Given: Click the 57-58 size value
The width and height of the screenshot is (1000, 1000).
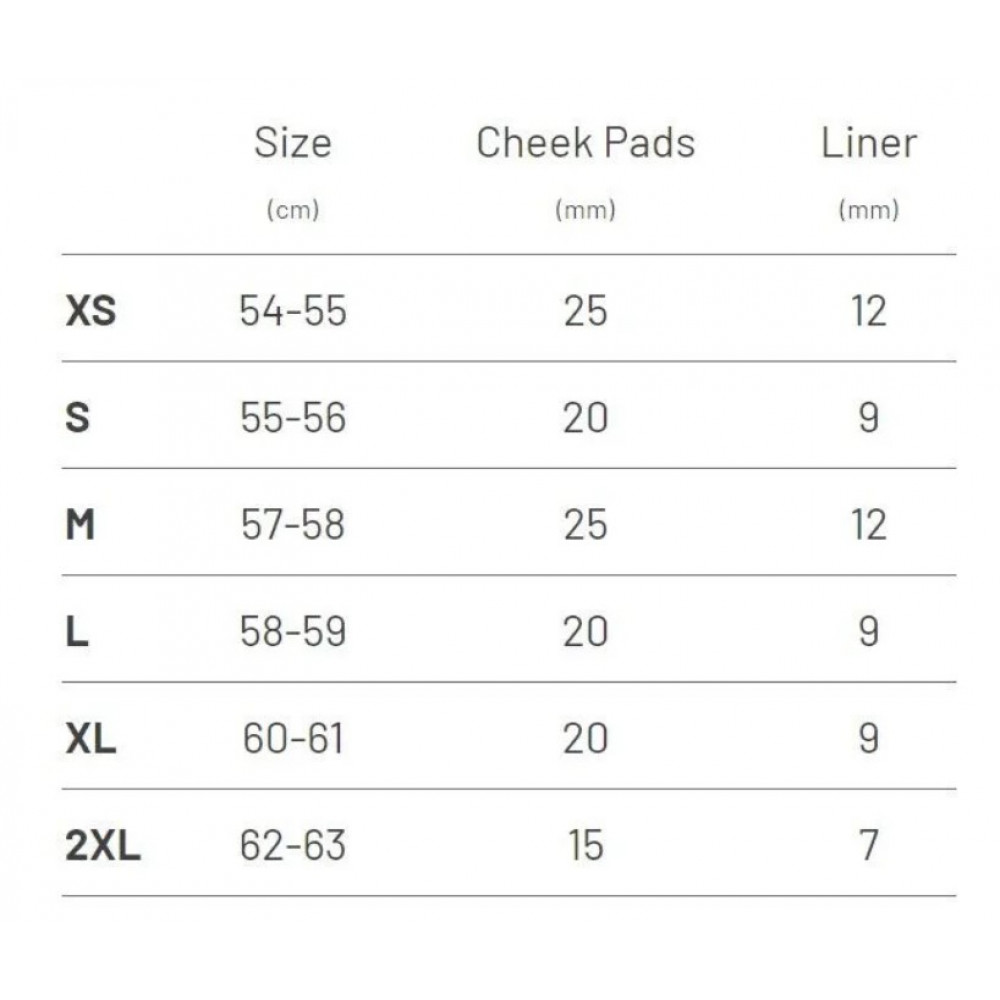Looking at the screenshot, I should pos(293,525).
